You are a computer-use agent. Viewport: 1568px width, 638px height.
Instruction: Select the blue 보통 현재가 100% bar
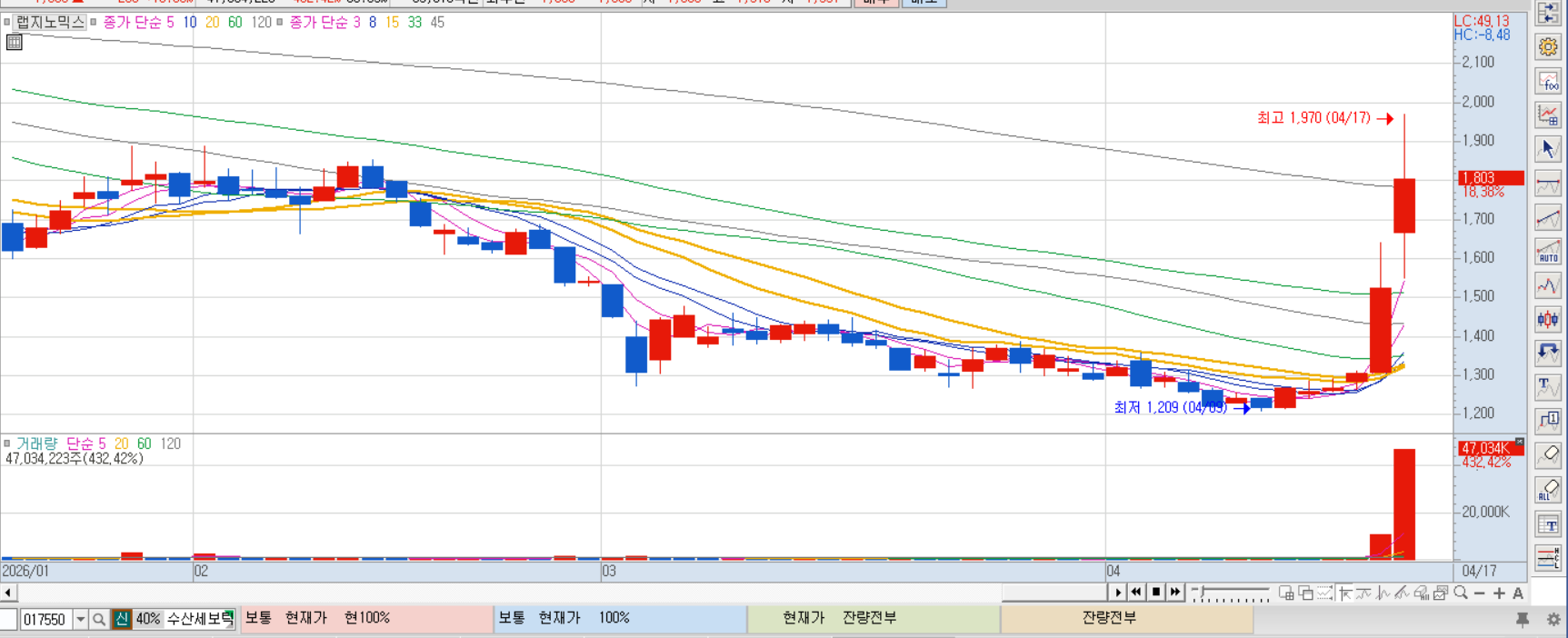621,619
